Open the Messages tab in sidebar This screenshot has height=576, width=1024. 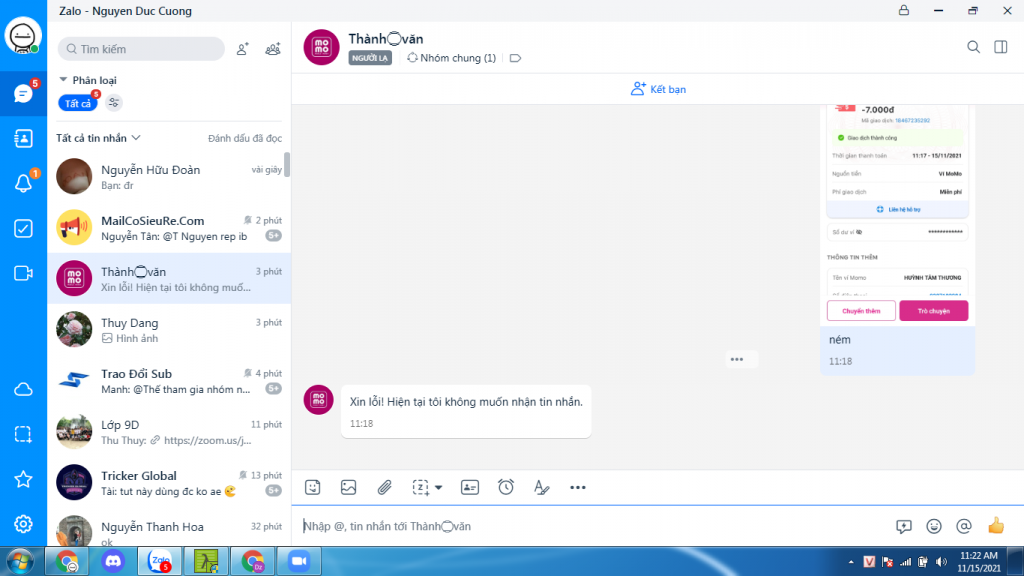point(23,94)
